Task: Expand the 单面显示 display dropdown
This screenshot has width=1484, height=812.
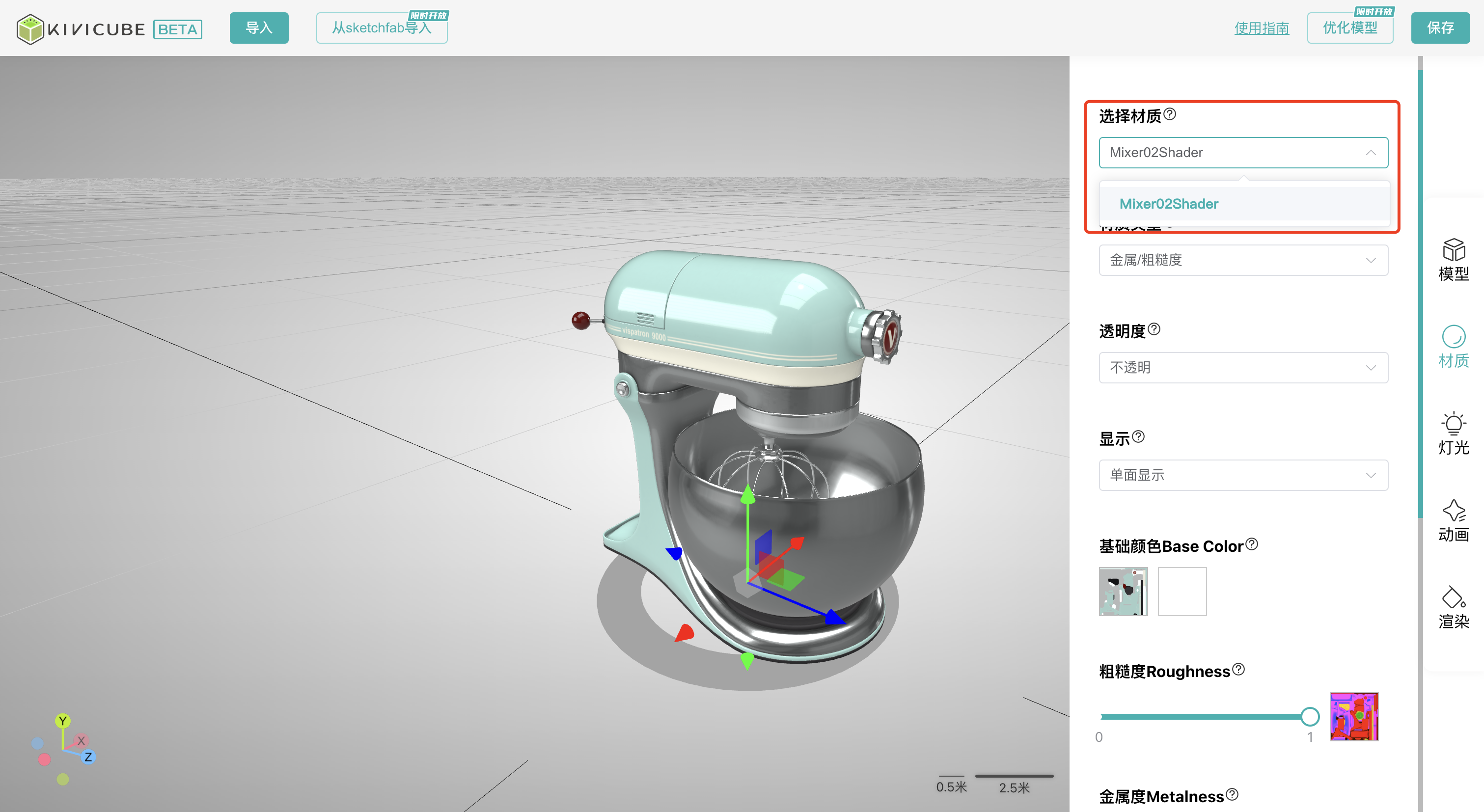Action: (1243, 475)
